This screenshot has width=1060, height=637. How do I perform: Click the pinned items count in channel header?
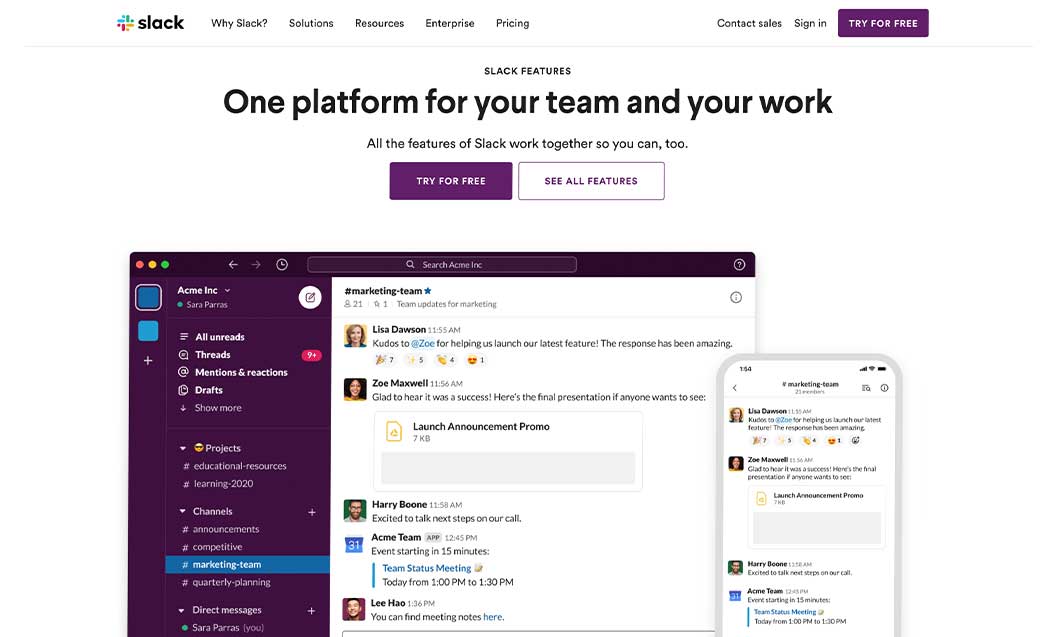click(x=381, y=304)
